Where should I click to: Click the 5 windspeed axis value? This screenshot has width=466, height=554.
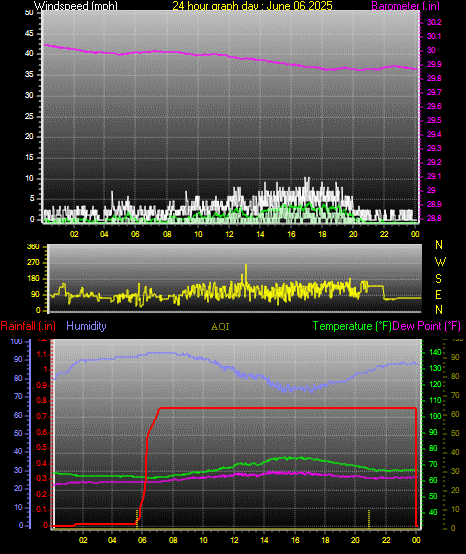tap(32, 199)
